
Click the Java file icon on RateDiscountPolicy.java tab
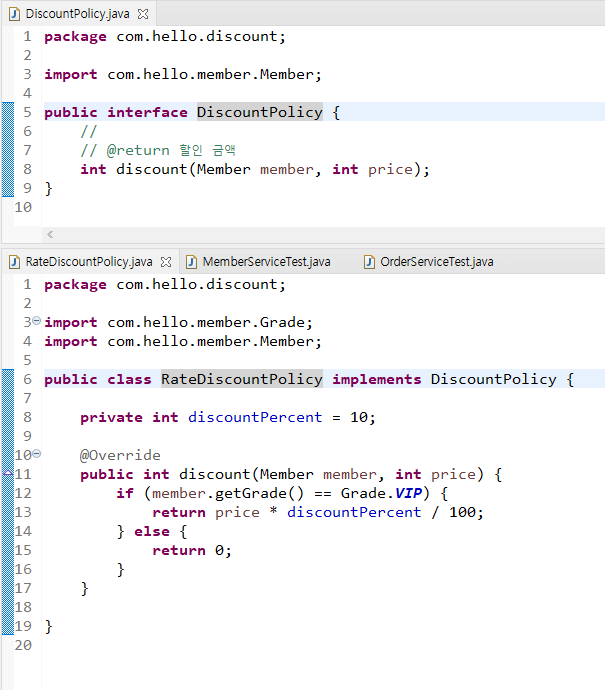pos(15,262)
